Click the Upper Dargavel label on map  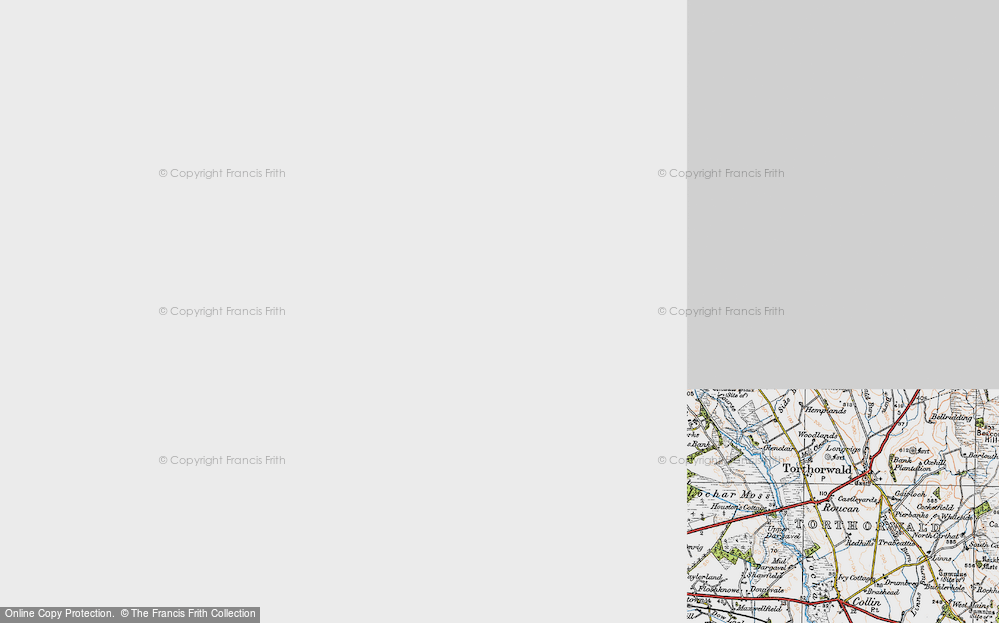click(x=783, y=533)
